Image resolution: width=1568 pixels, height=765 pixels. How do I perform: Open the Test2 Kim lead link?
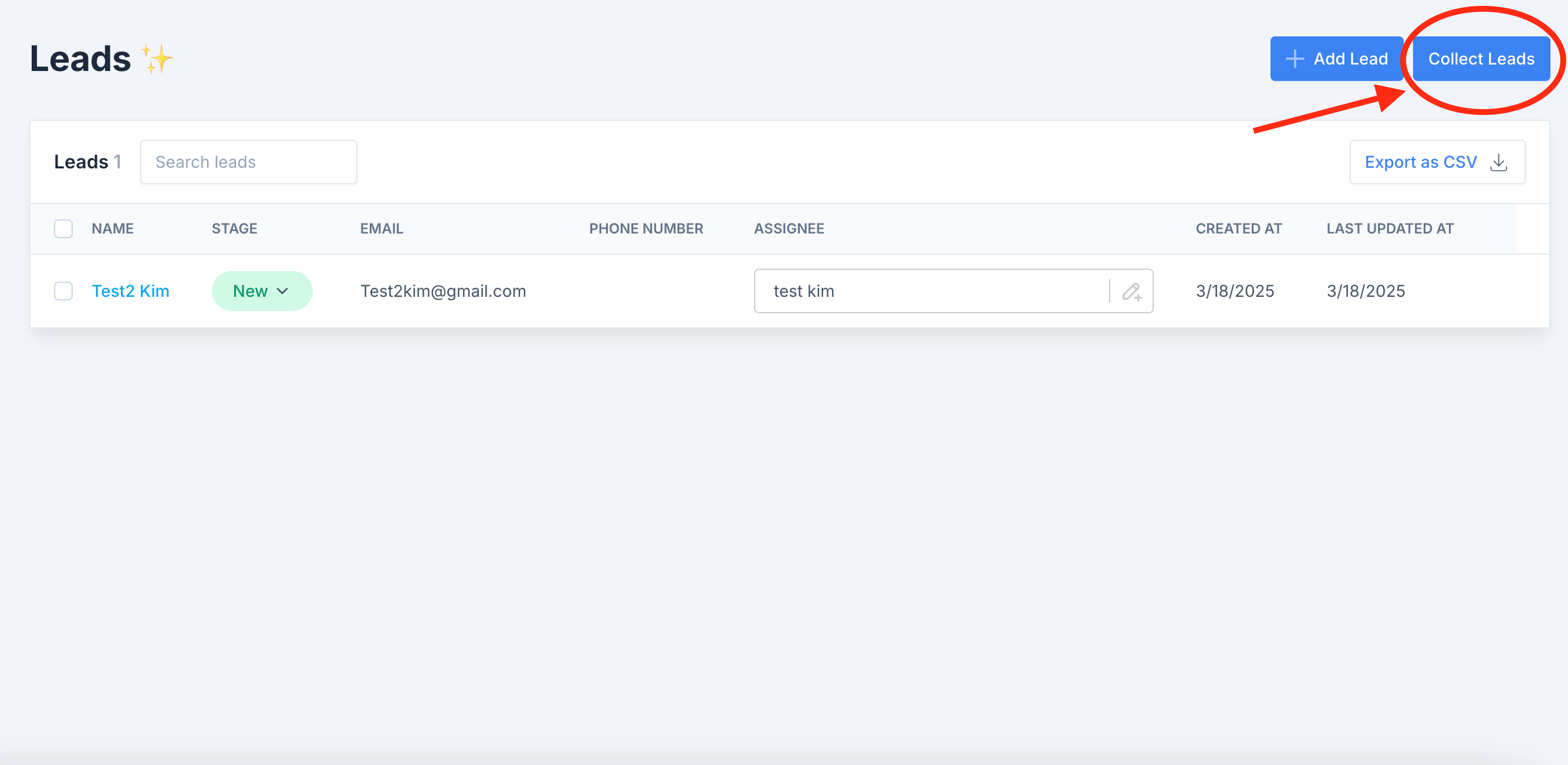[x=130, y=291]
